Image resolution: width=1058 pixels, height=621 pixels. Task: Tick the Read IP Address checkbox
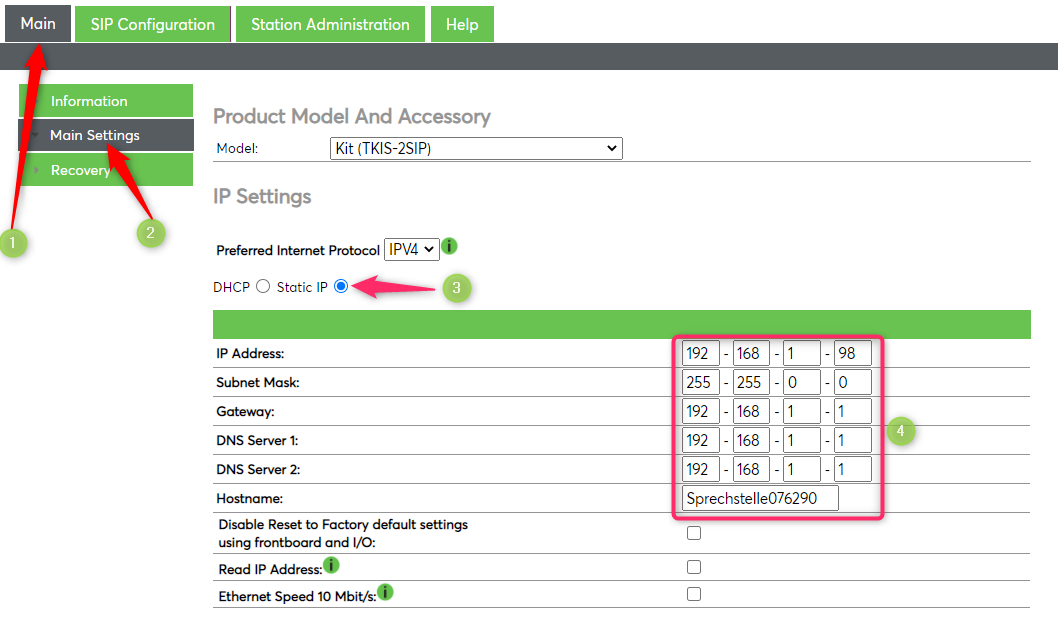coord(694,567)
